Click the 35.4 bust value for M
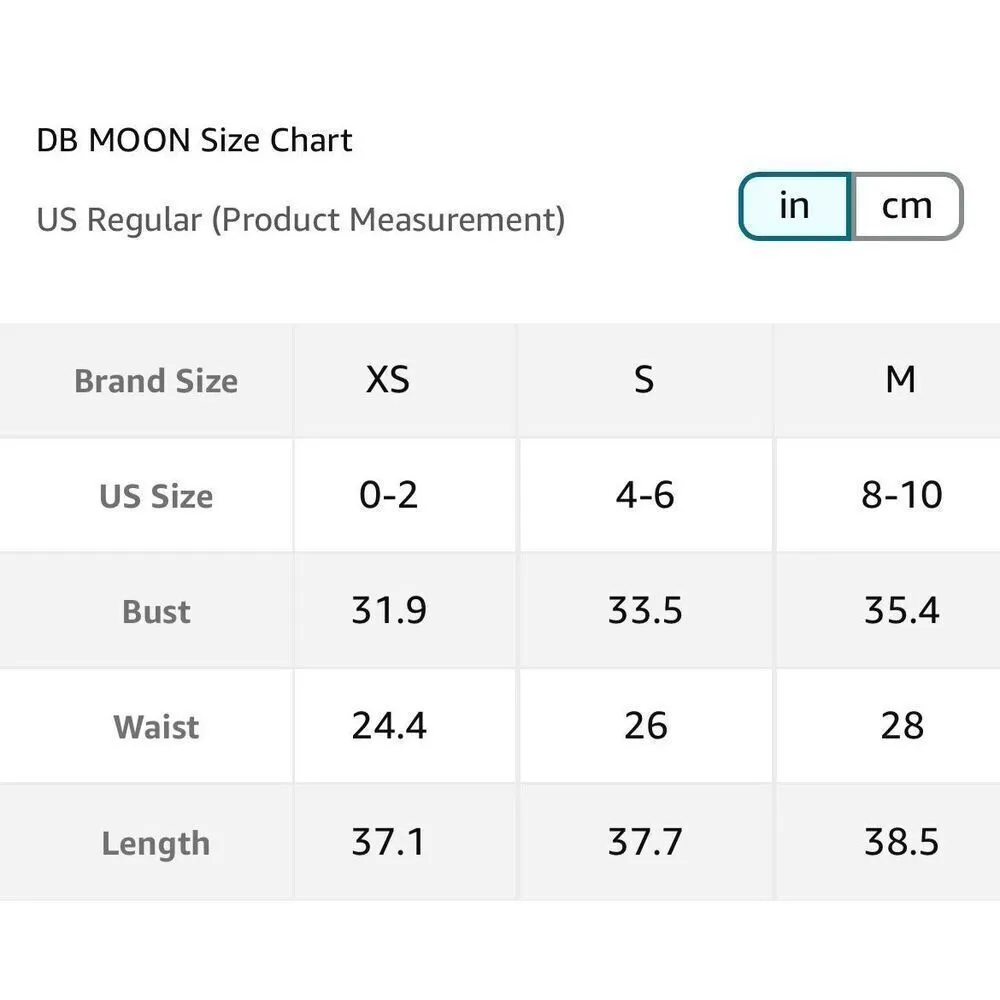The width and height of the screenshot is (1000, 1000). (x=901, y=610)
